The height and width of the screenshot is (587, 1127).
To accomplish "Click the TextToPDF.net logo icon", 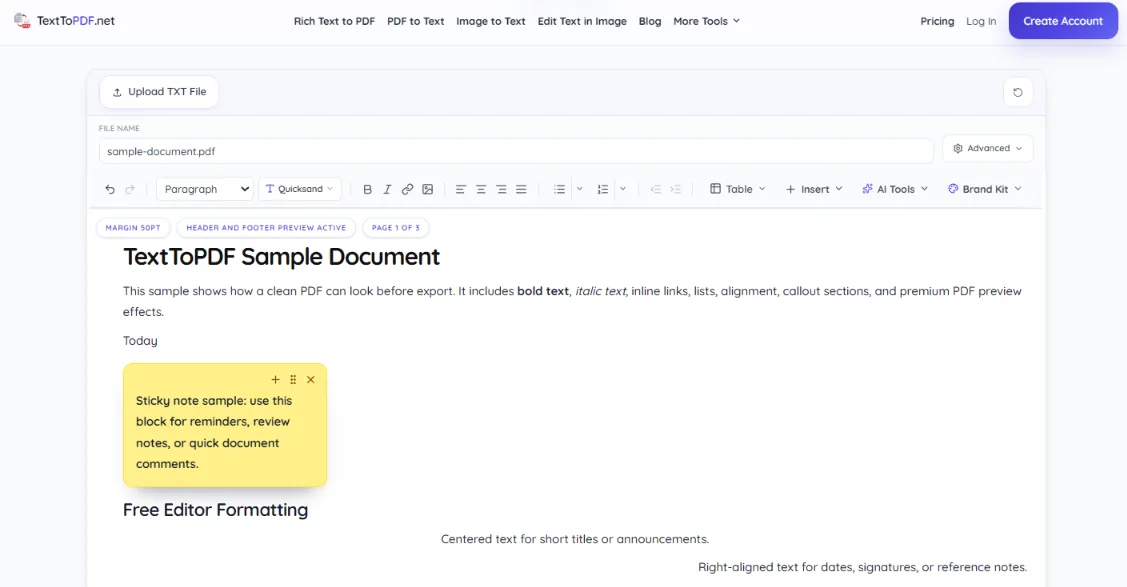I will pyautogui.click(x=22, y=21).
